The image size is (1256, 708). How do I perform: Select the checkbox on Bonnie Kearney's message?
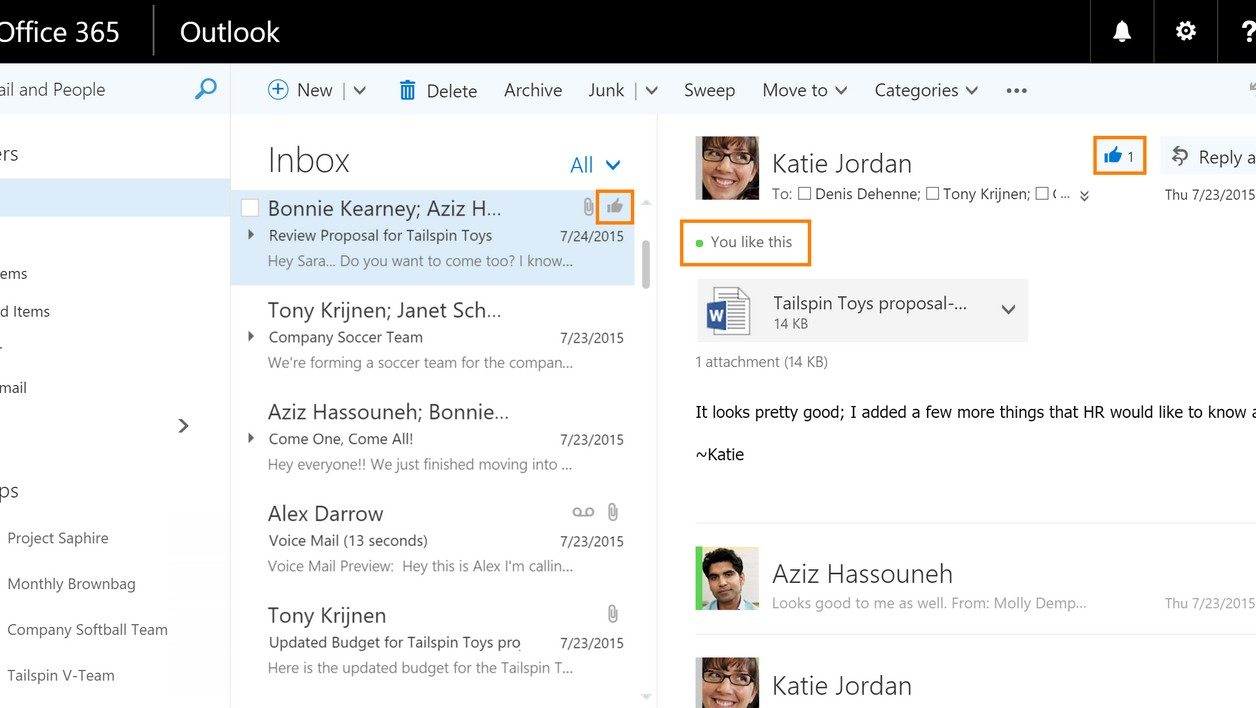pyautogui.click(x=250, y=208)
